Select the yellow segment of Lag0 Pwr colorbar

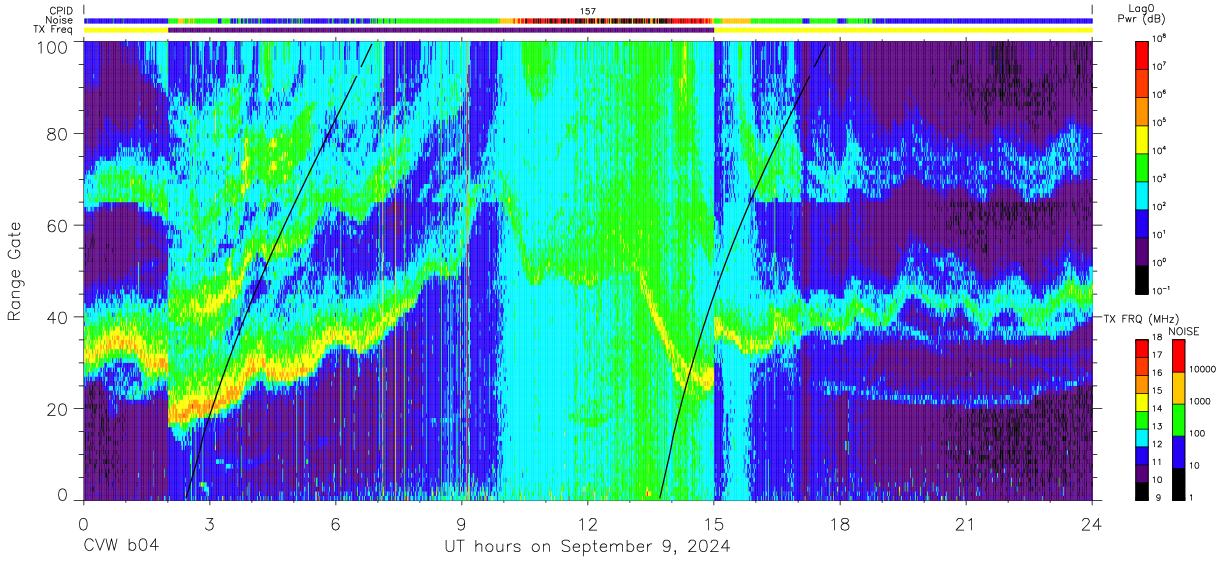1141,138
